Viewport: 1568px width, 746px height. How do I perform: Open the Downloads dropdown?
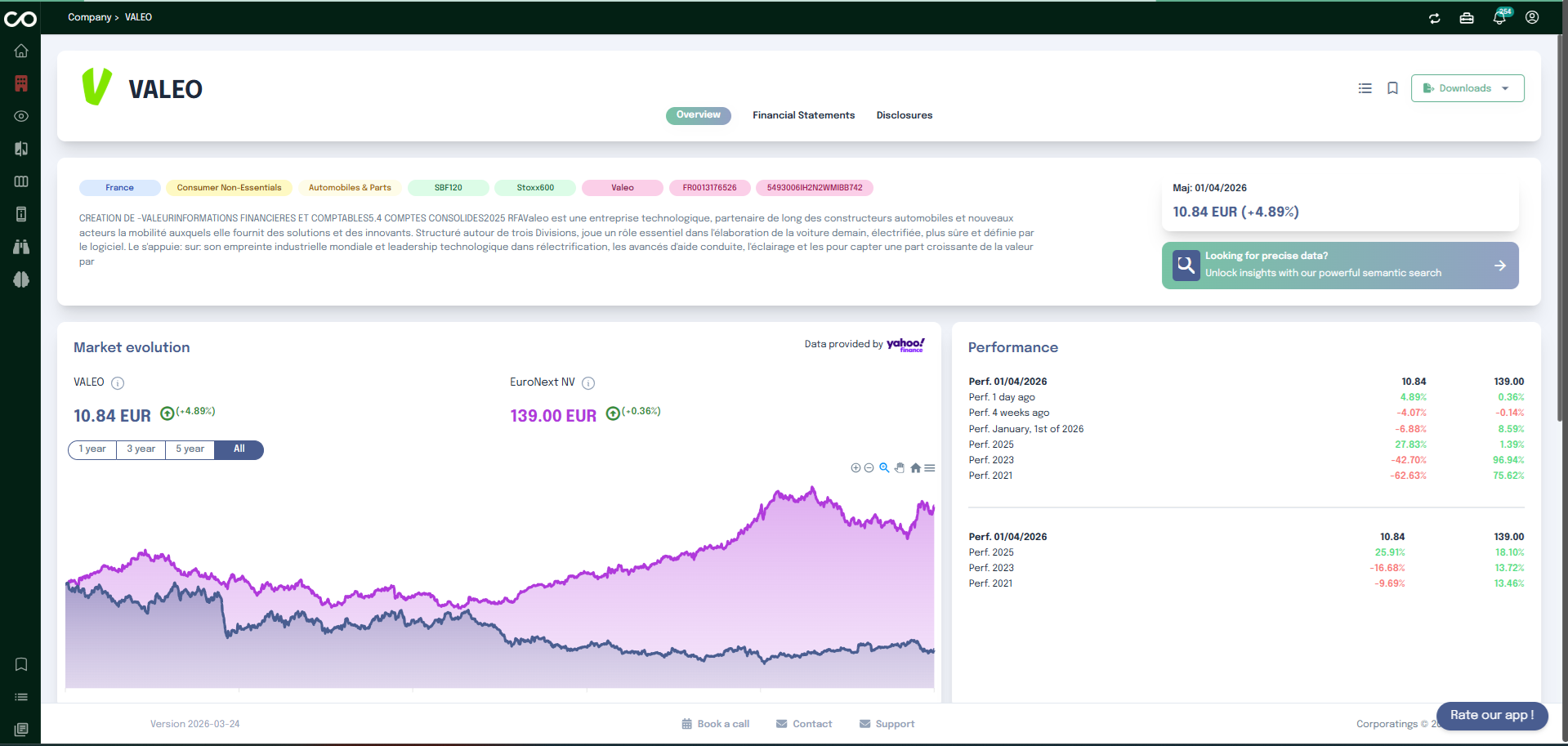[1467, 87]
